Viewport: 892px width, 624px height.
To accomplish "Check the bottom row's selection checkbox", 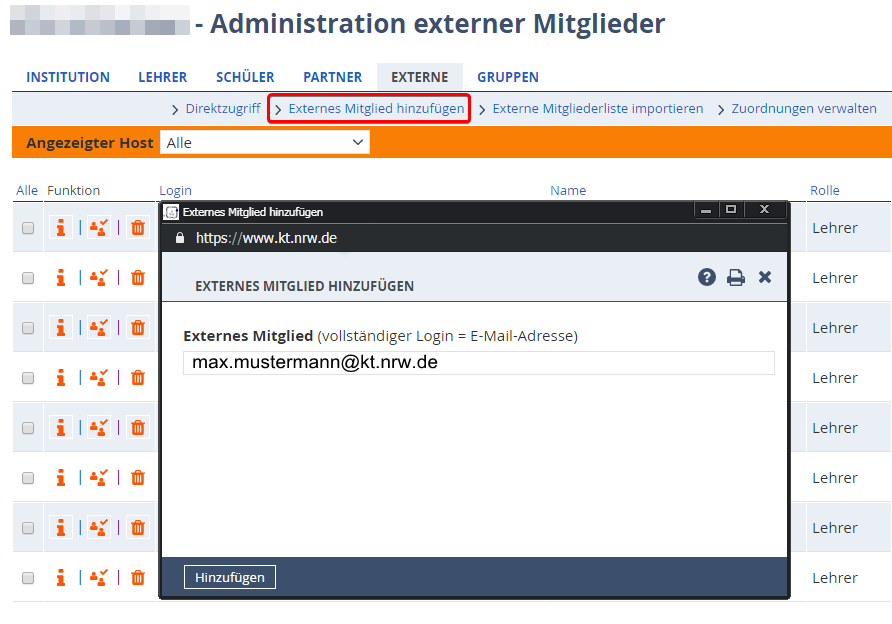I will tap(28, 577).
